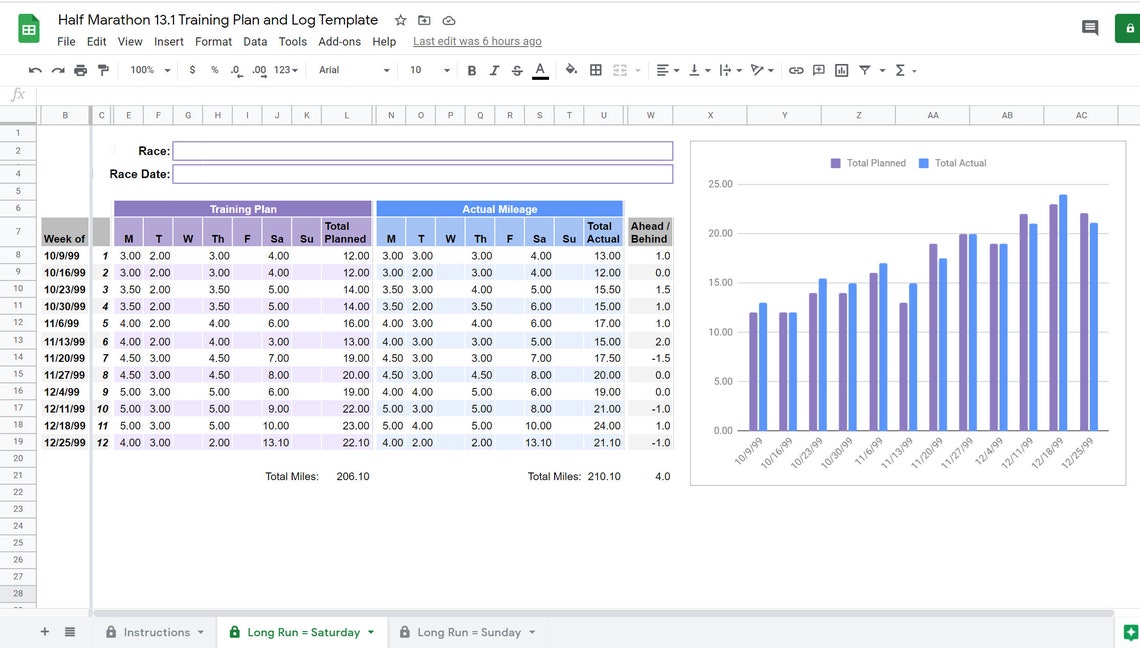Click the green Share button
1140x648 pixels.
tap(1128, 29)
